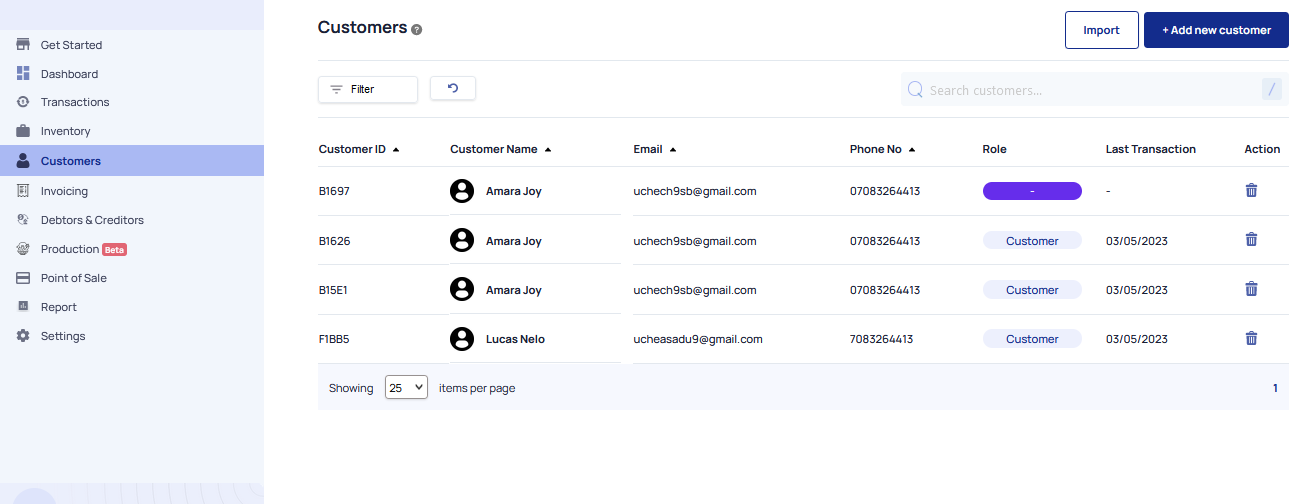Viewport: 1290px width, 504px height.
Task: Open the Filter options
Action: (x=368, y=89)
